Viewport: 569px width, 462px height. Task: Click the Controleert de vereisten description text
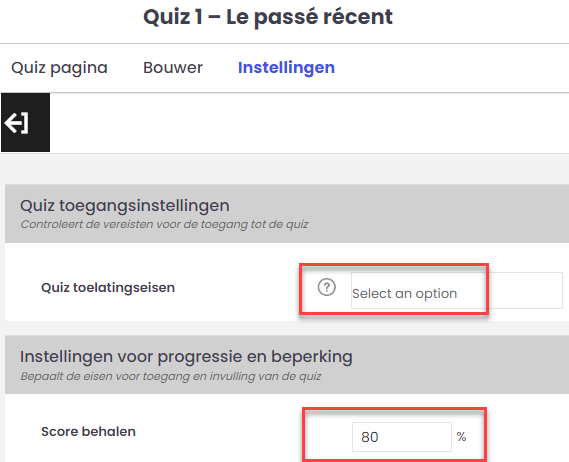pyautogui.click(x=164, y=224)
